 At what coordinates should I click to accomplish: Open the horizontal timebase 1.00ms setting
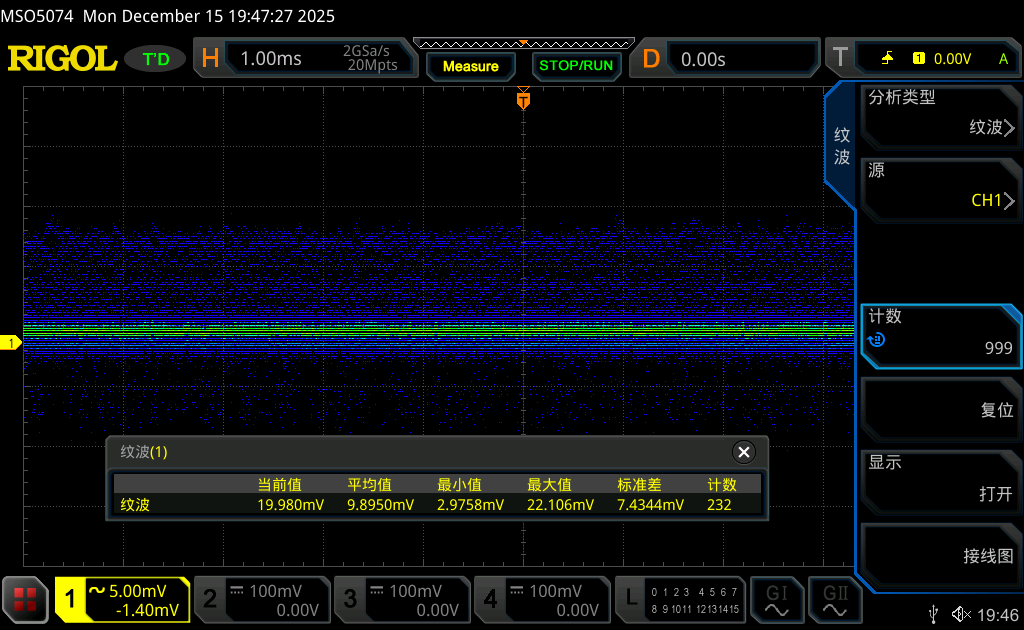point(270,59)
